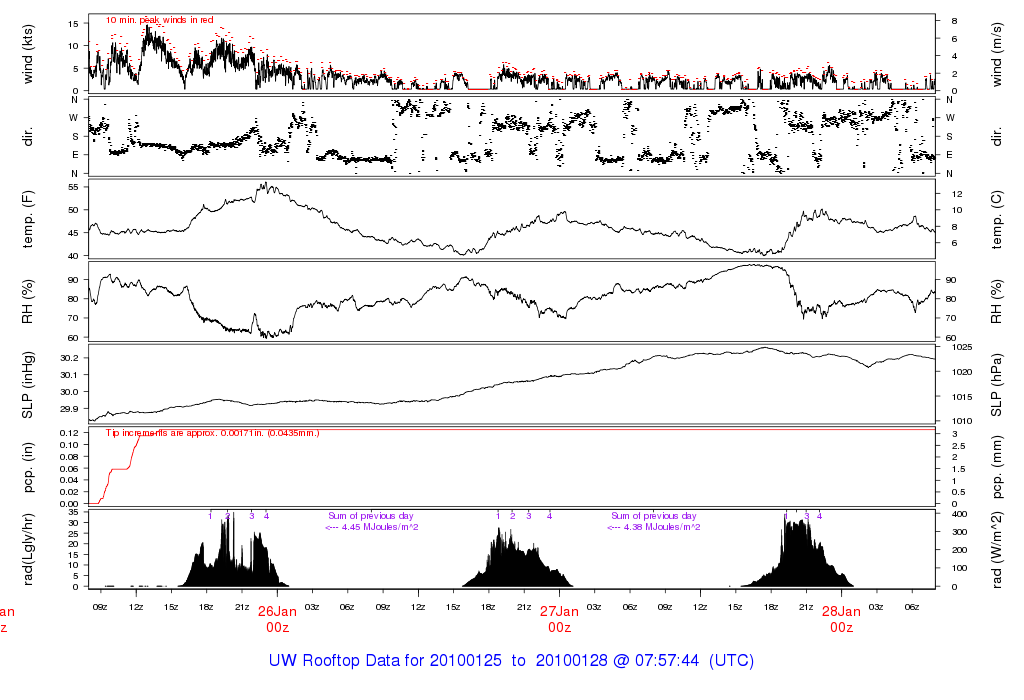The image size is (1024, 700).
Task: Select the 'Tip increments are approx. 0.00171in.' note
Action: click(x=185, y=433)
